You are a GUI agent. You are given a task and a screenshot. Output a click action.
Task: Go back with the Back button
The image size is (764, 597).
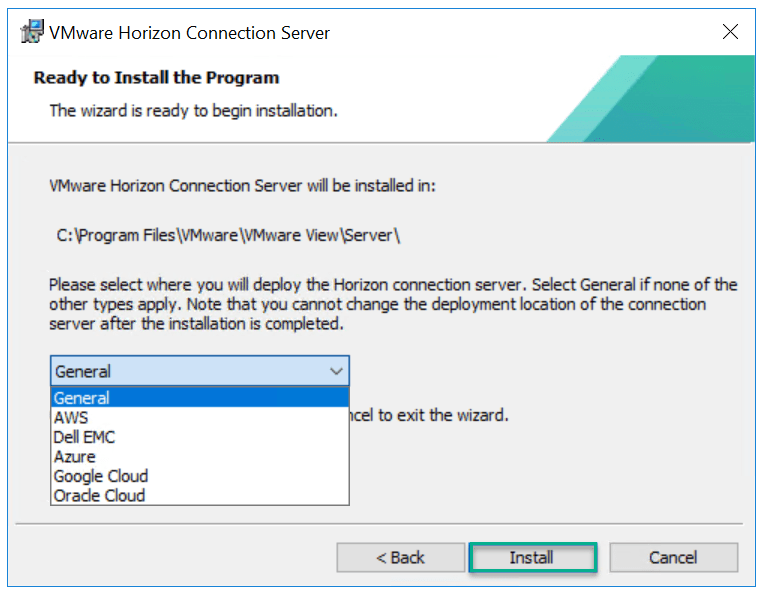[x=400, y=557]
